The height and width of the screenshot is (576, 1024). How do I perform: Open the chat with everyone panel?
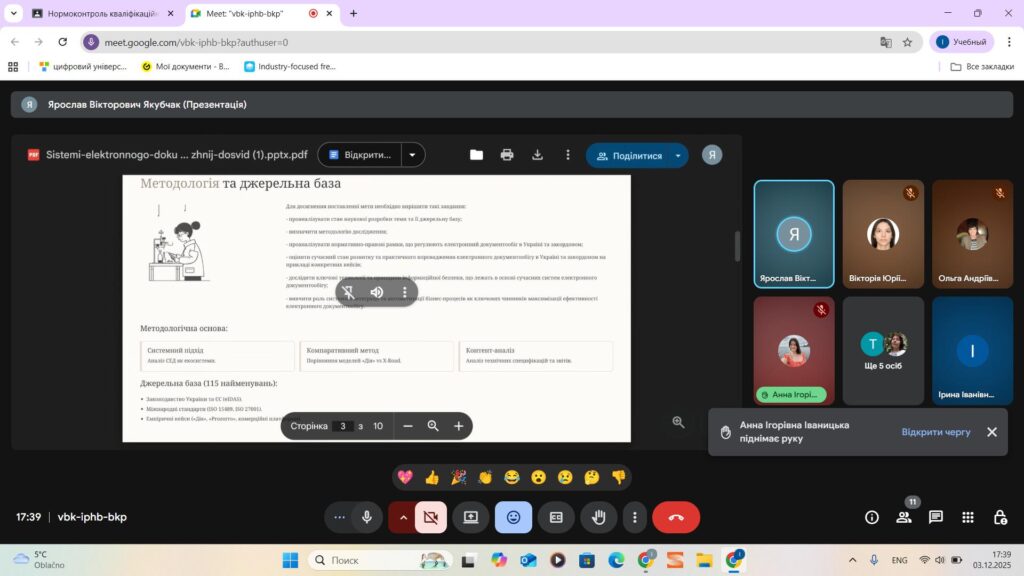(x=936, y=517)
